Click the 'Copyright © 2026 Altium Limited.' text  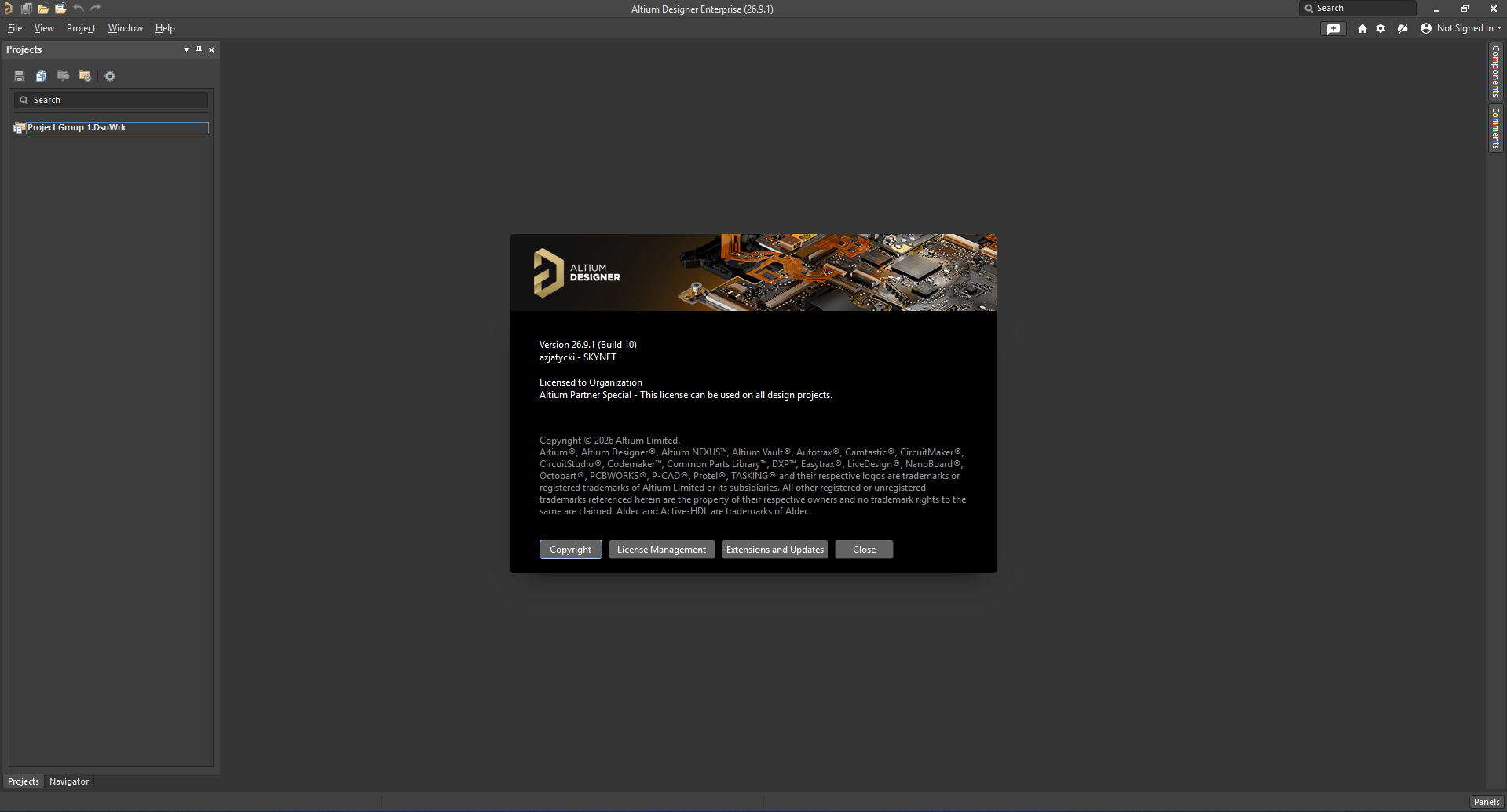(x=609, y=441)
